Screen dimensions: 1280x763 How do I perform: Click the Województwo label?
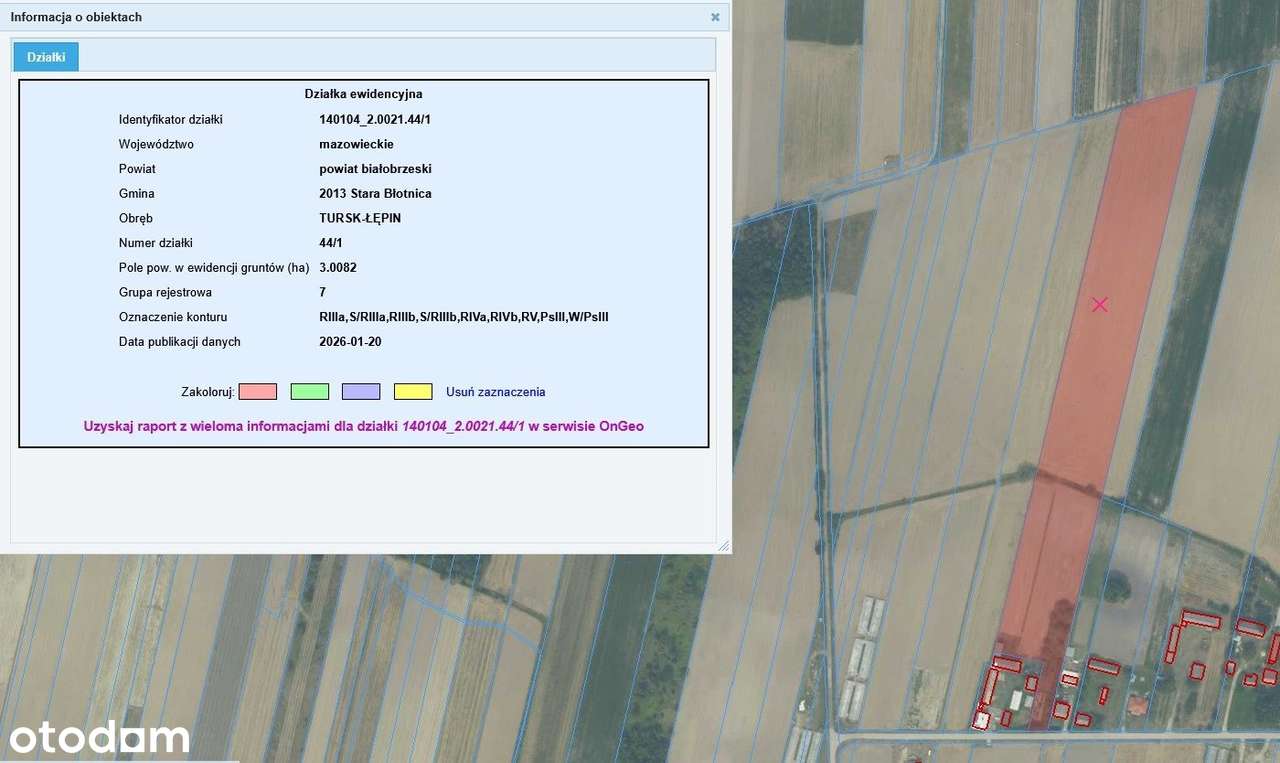[x=156, y=144]
